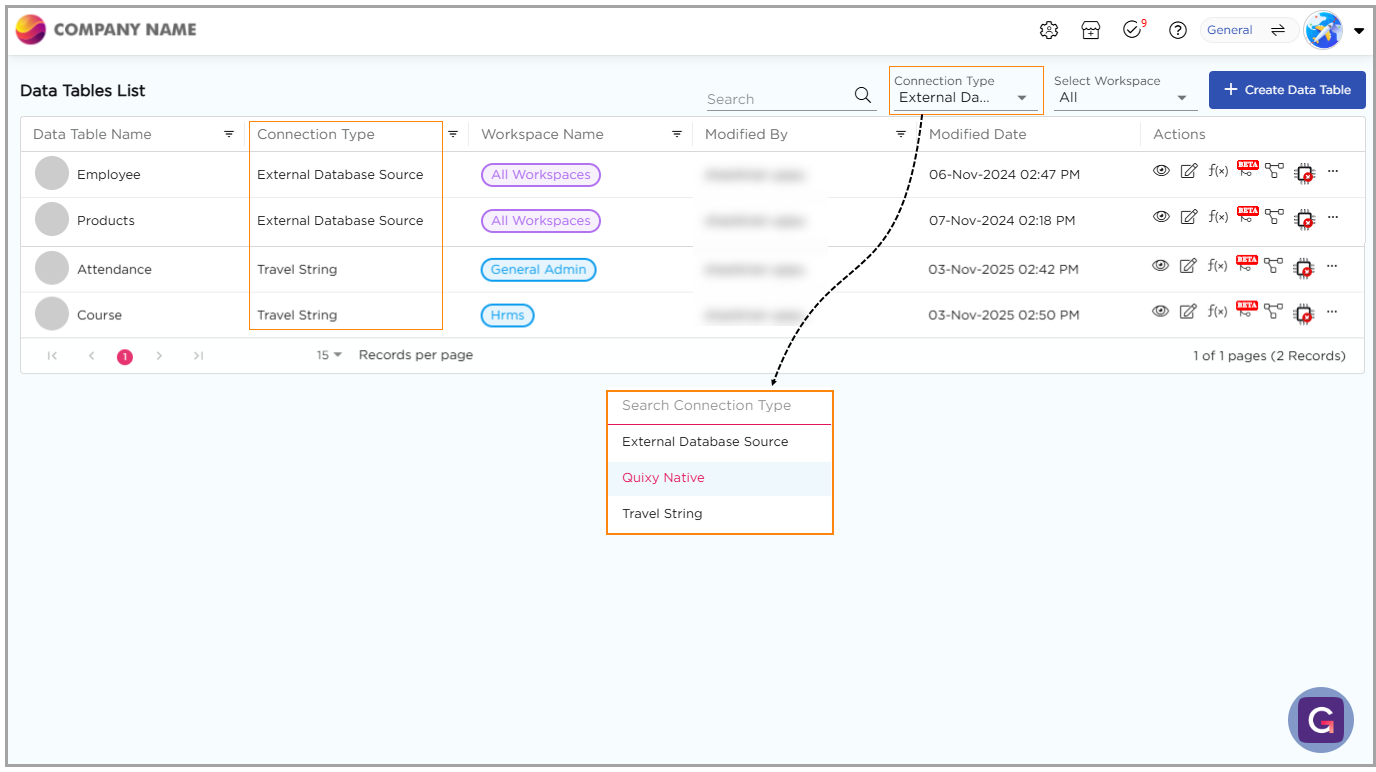This screenshot has width=1376, height=772.
Task: Click the edit pencil icon for Employee row
Action: pos(1188,171)
